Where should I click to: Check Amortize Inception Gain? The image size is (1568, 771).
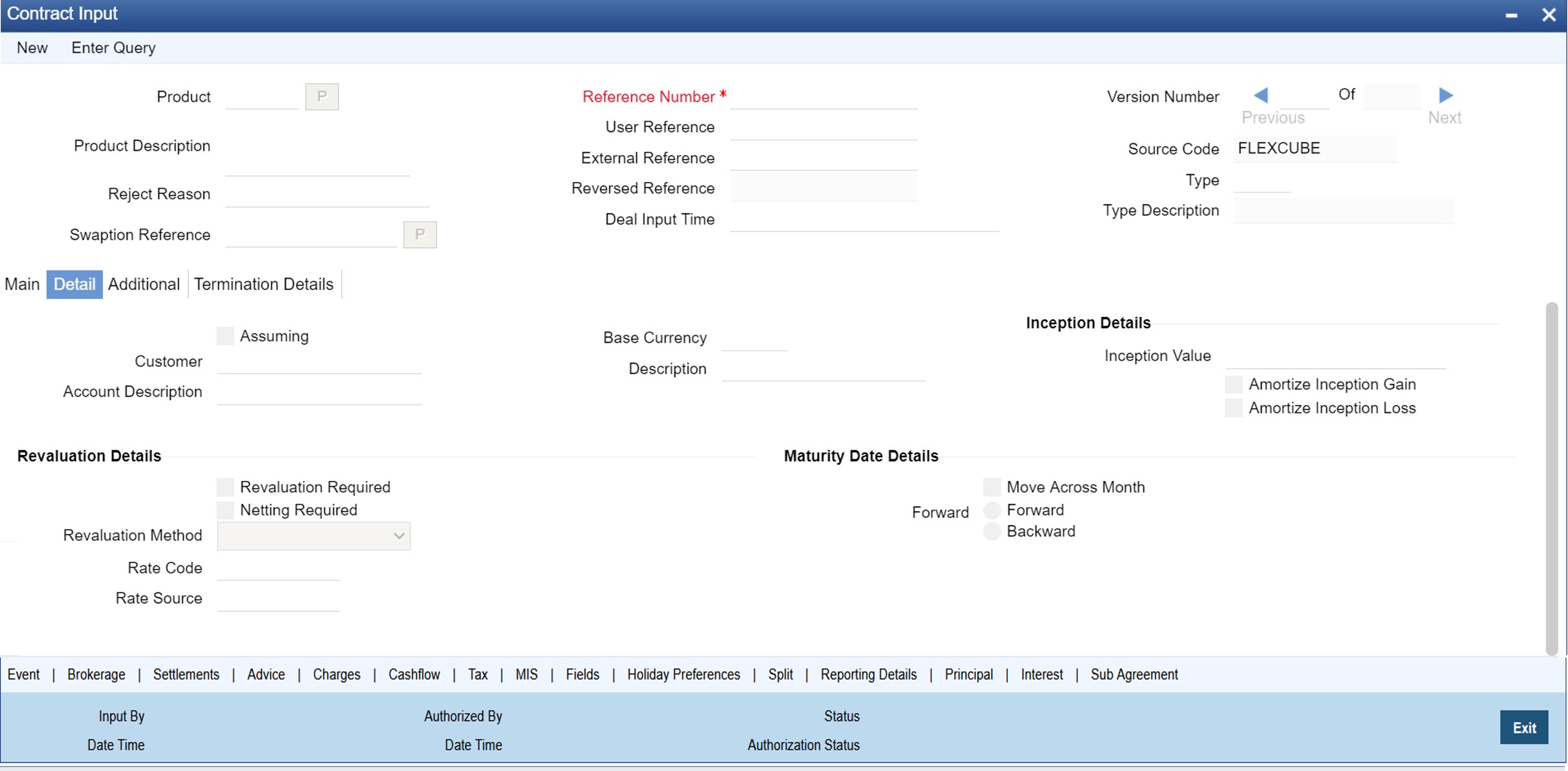point(1234,384)
